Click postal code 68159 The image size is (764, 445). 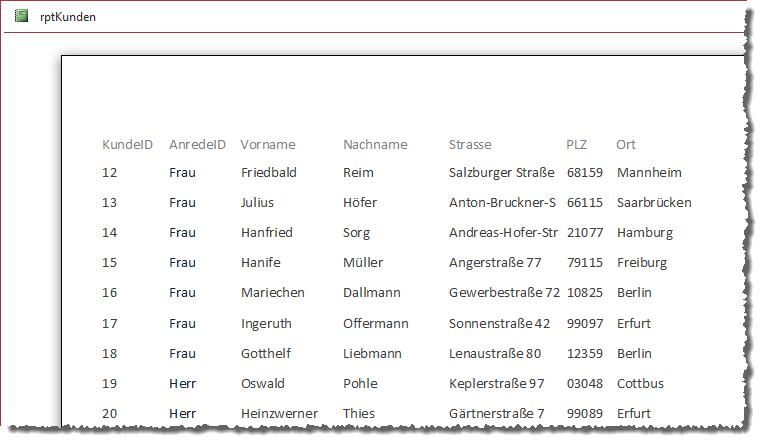585,173
